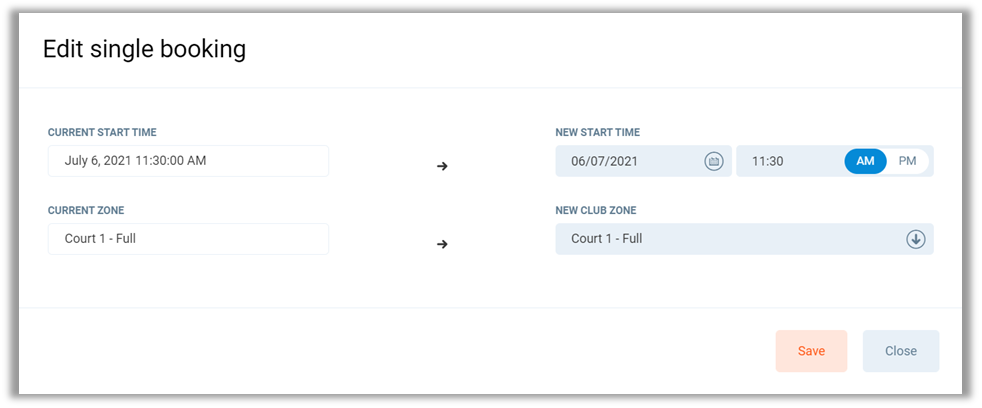Select AM on the time toggle

click(865, 161)
